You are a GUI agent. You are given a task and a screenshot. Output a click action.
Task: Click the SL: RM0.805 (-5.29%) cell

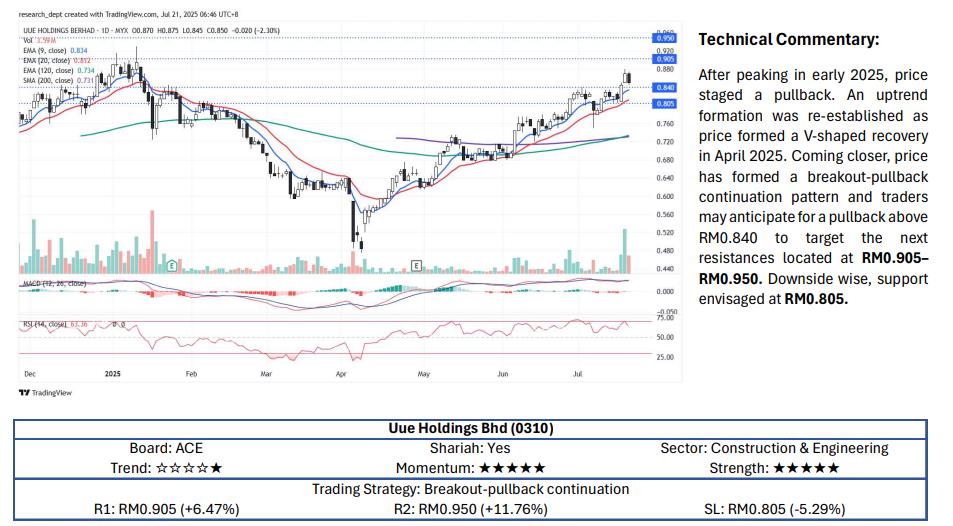tap(774, 509)
